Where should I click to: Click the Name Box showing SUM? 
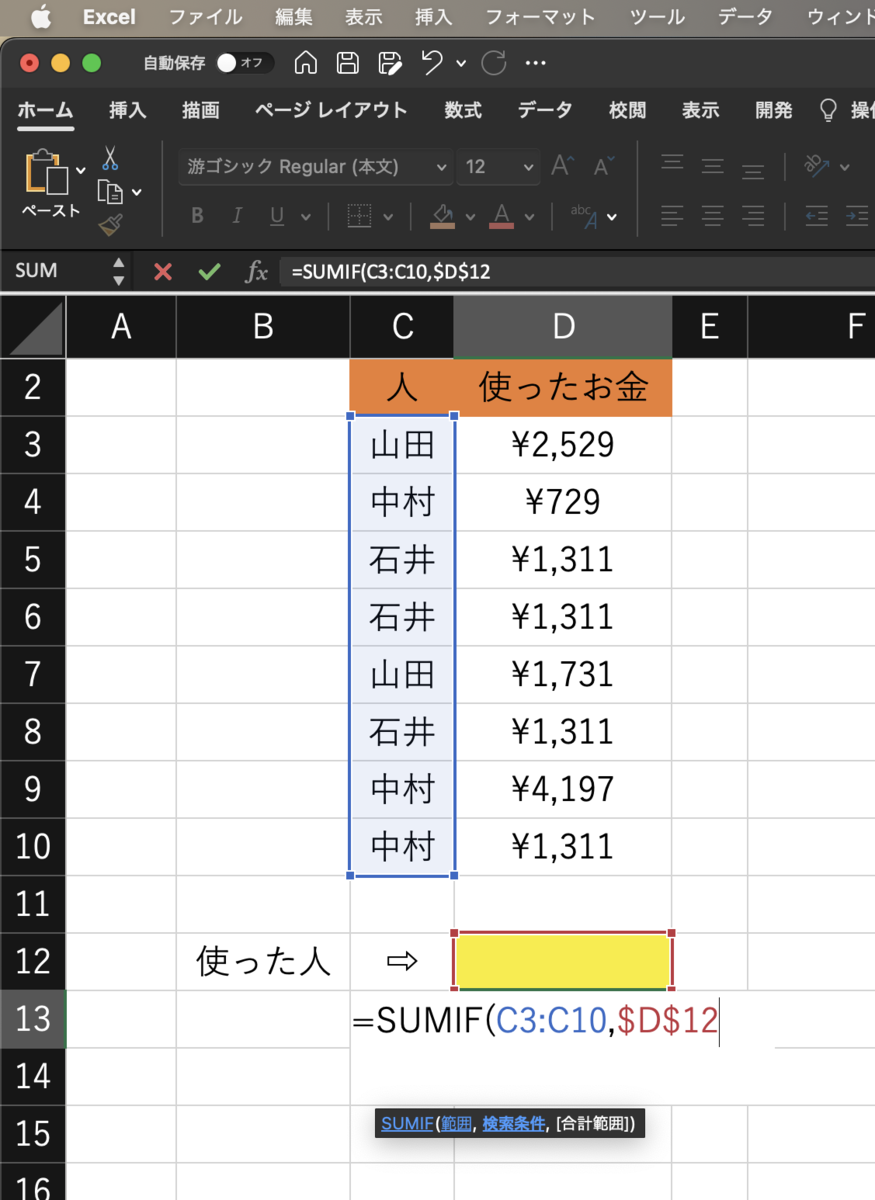[x=56, y=271]
